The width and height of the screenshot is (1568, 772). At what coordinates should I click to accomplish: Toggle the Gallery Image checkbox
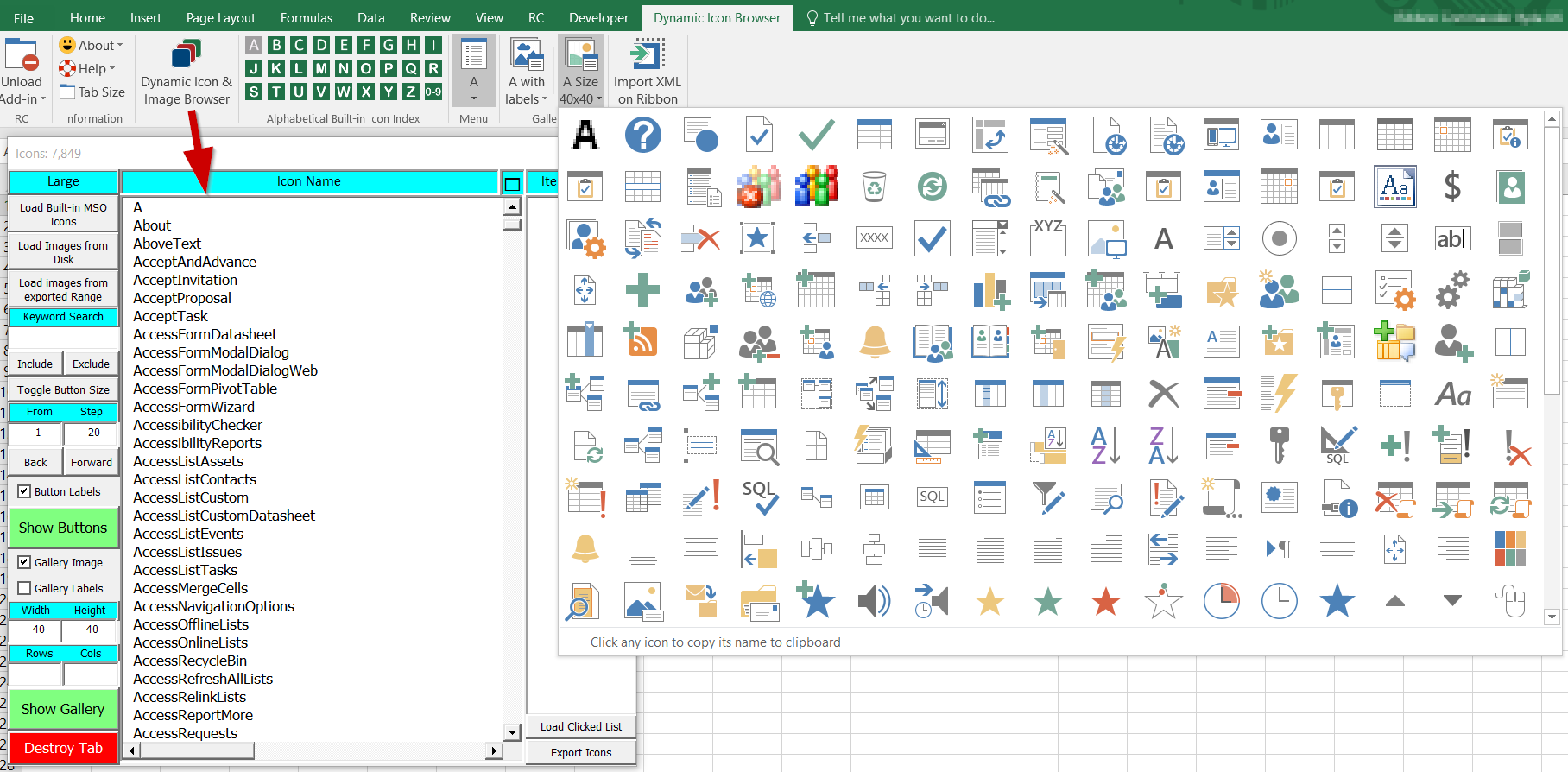tap(24, 562)
